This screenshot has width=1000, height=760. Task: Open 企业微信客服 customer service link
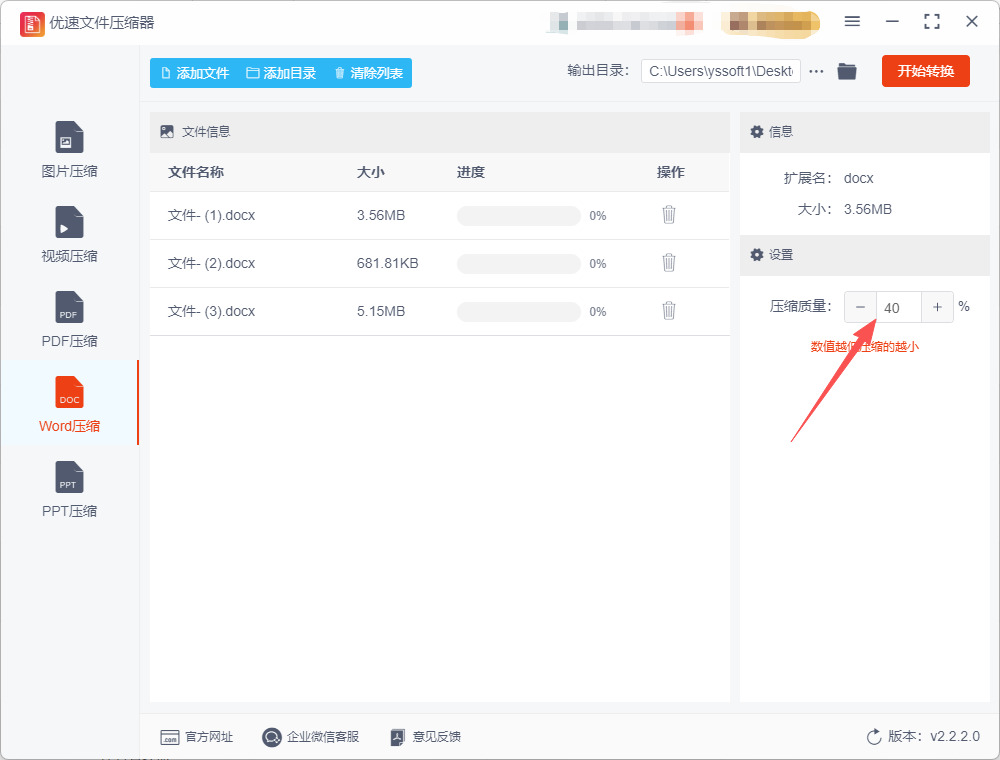[311, 737]
